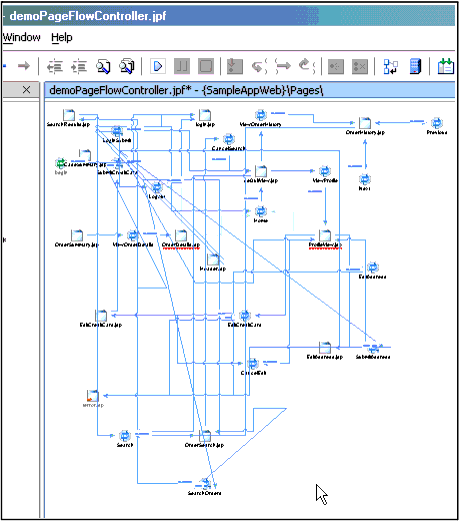Select the Next action node

click(x=365, y=179)
